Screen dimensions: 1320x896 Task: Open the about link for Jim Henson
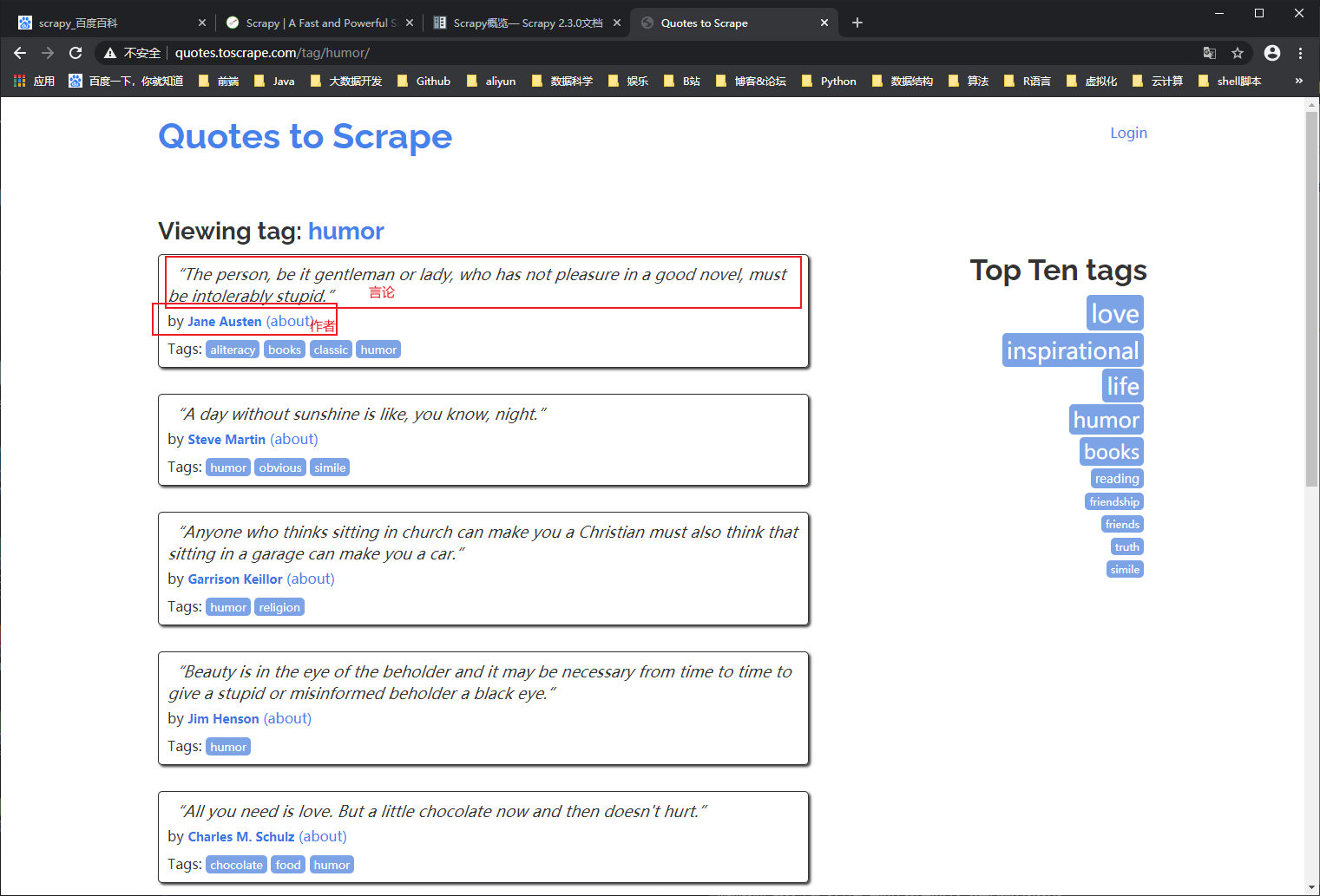coord(287,718)
